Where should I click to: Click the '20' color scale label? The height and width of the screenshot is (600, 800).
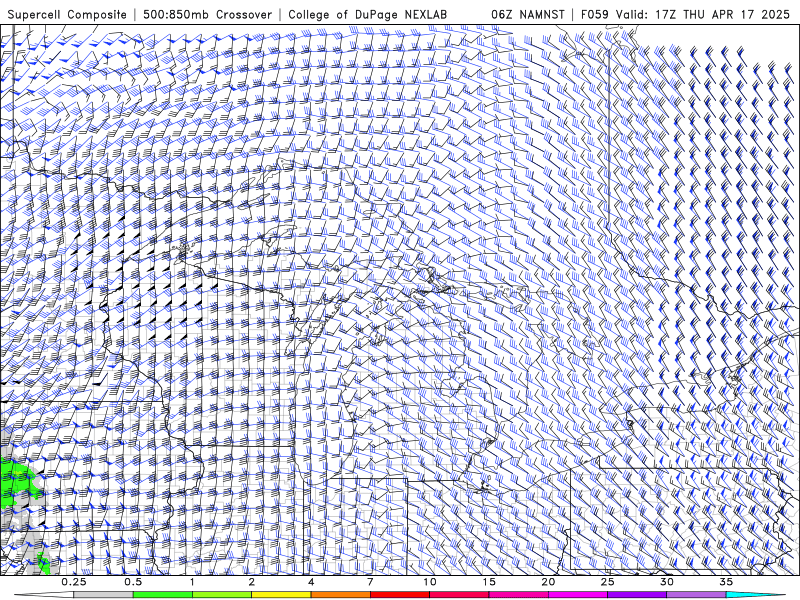pos(548,582)
